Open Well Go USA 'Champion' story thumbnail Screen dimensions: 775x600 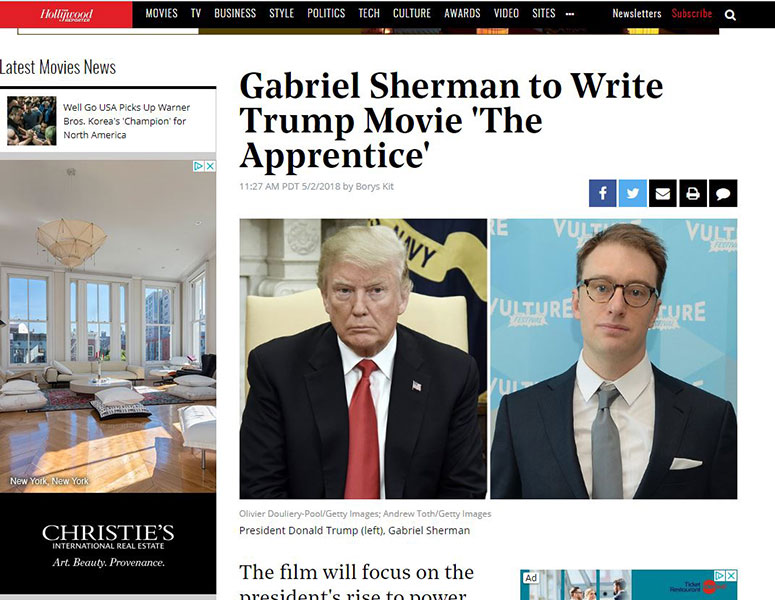[x=32, y=121]
